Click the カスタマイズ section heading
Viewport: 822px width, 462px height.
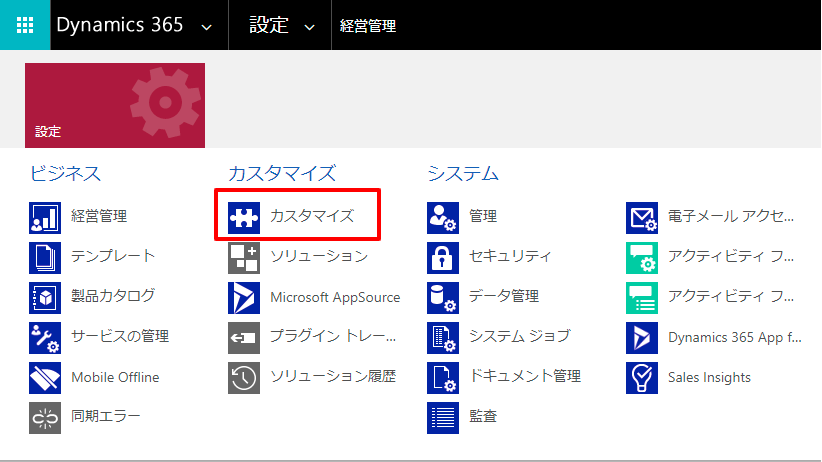coord(283,174)
